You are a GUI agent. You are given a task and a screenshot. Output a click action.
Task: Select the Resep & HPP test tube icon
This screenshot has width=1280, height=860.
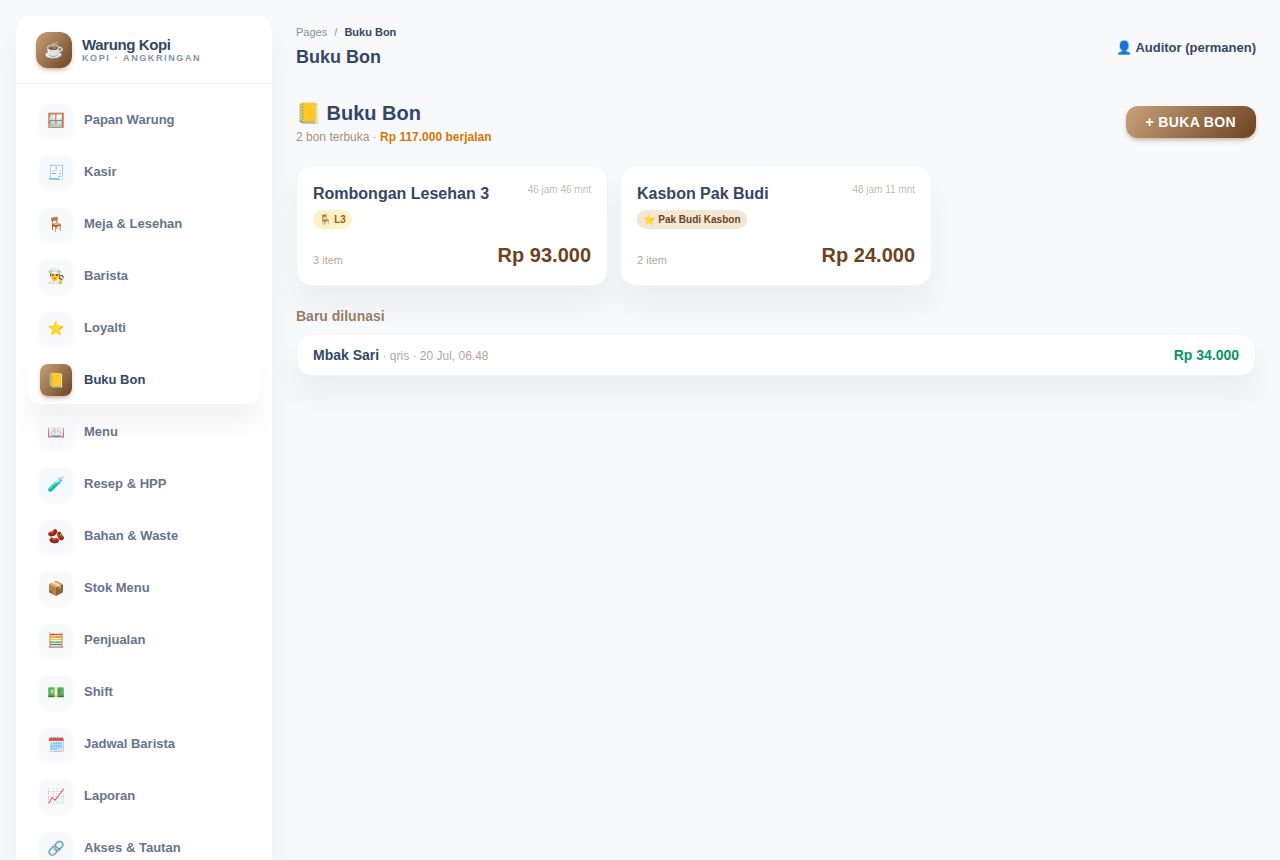pos(56,484)
